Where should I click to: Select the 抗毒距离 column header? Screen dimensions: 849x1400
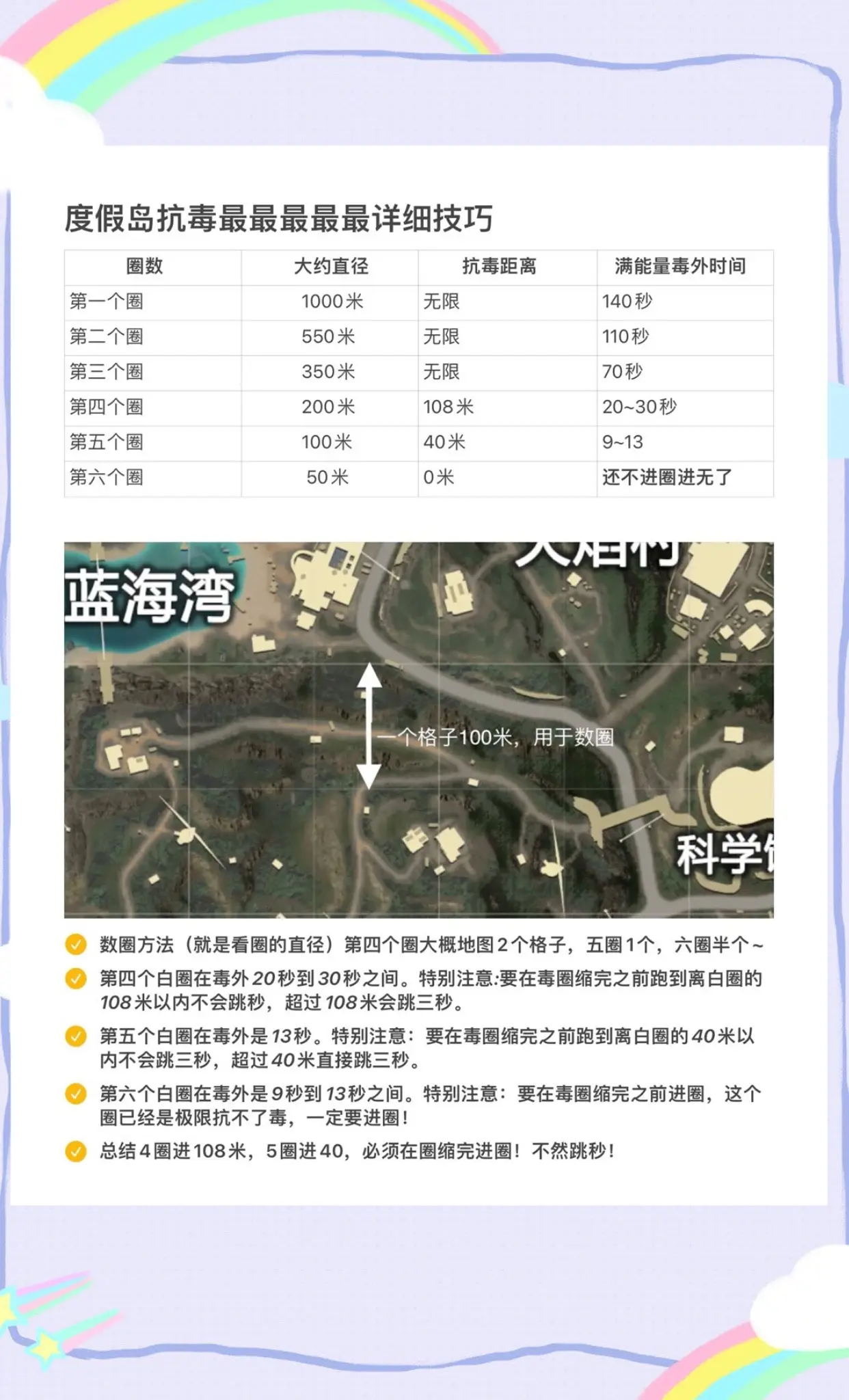499,266
